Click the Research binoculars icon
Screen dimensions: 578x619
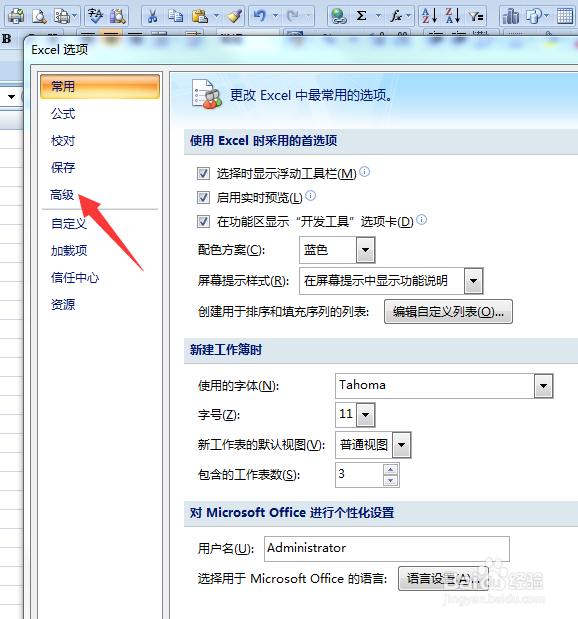click(118, 16)
